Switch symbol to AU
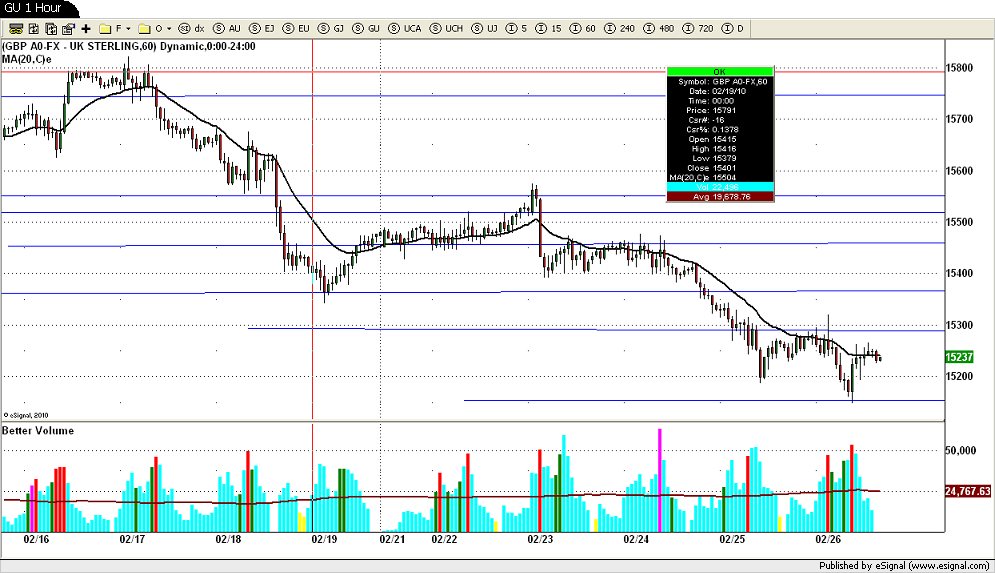Viewport: 995px width, 573px height. [x=227, y=29]
